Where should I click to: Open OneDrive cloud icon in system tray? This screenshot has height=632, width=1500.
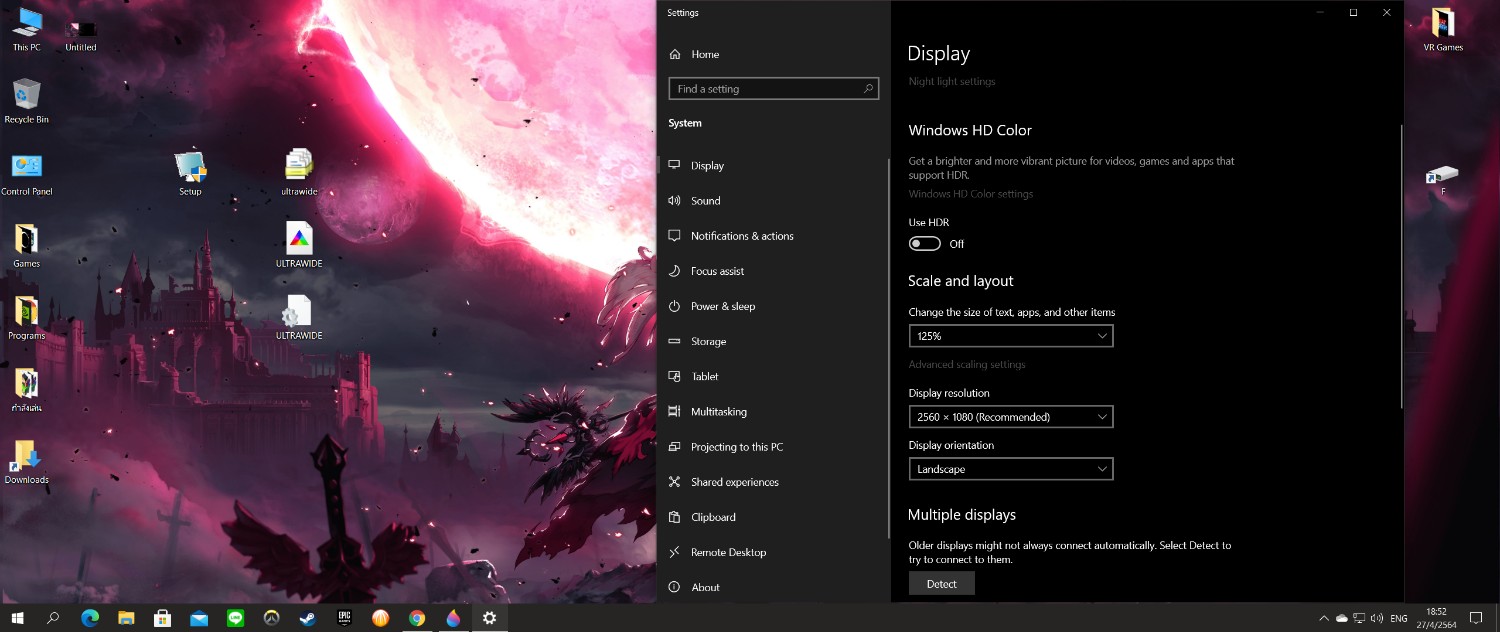pos(1342,618)
